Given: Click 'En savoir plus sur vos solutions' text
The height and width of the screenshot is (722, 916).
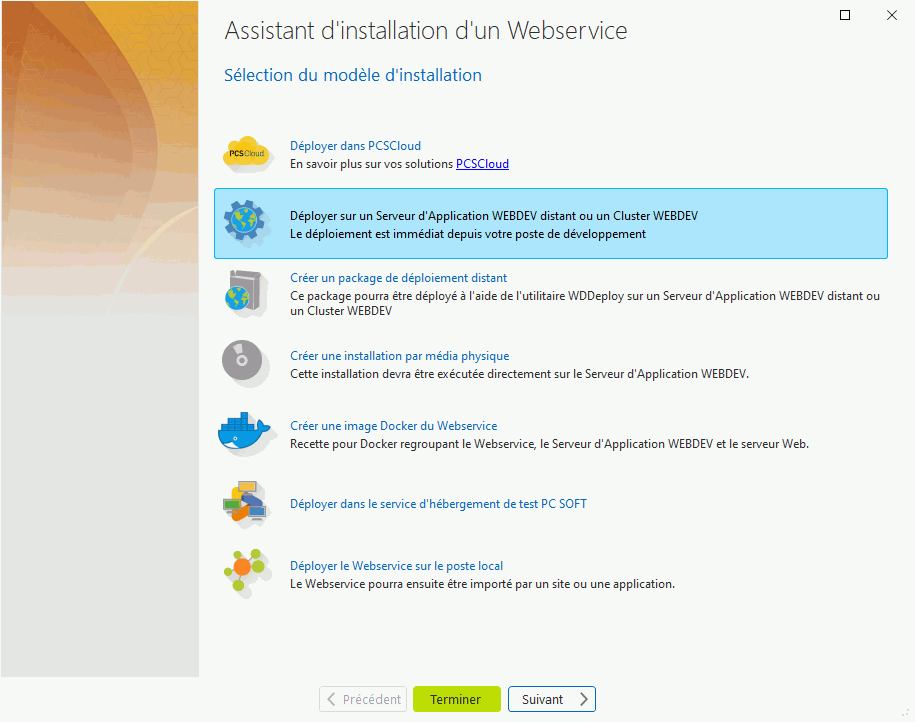Looking at the screenshot, I should pos(372,164).
